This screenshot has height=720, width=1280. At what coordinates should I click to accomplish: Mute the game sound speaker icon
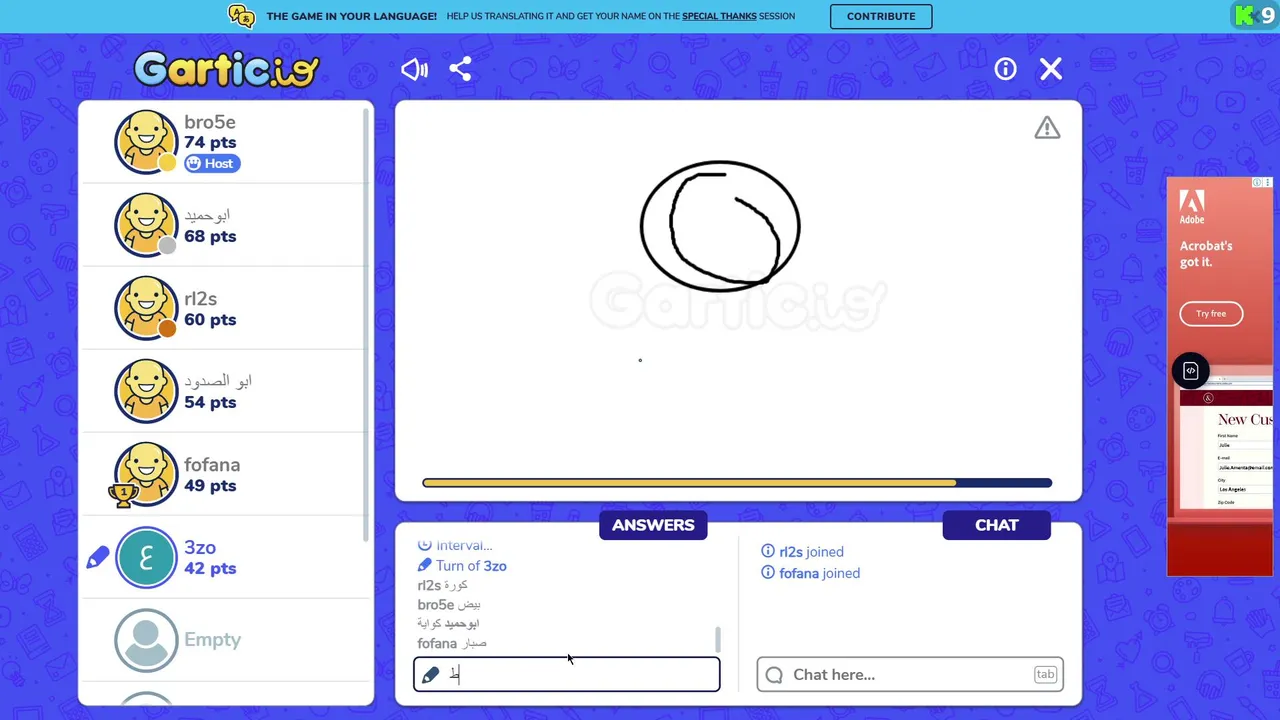414,69
